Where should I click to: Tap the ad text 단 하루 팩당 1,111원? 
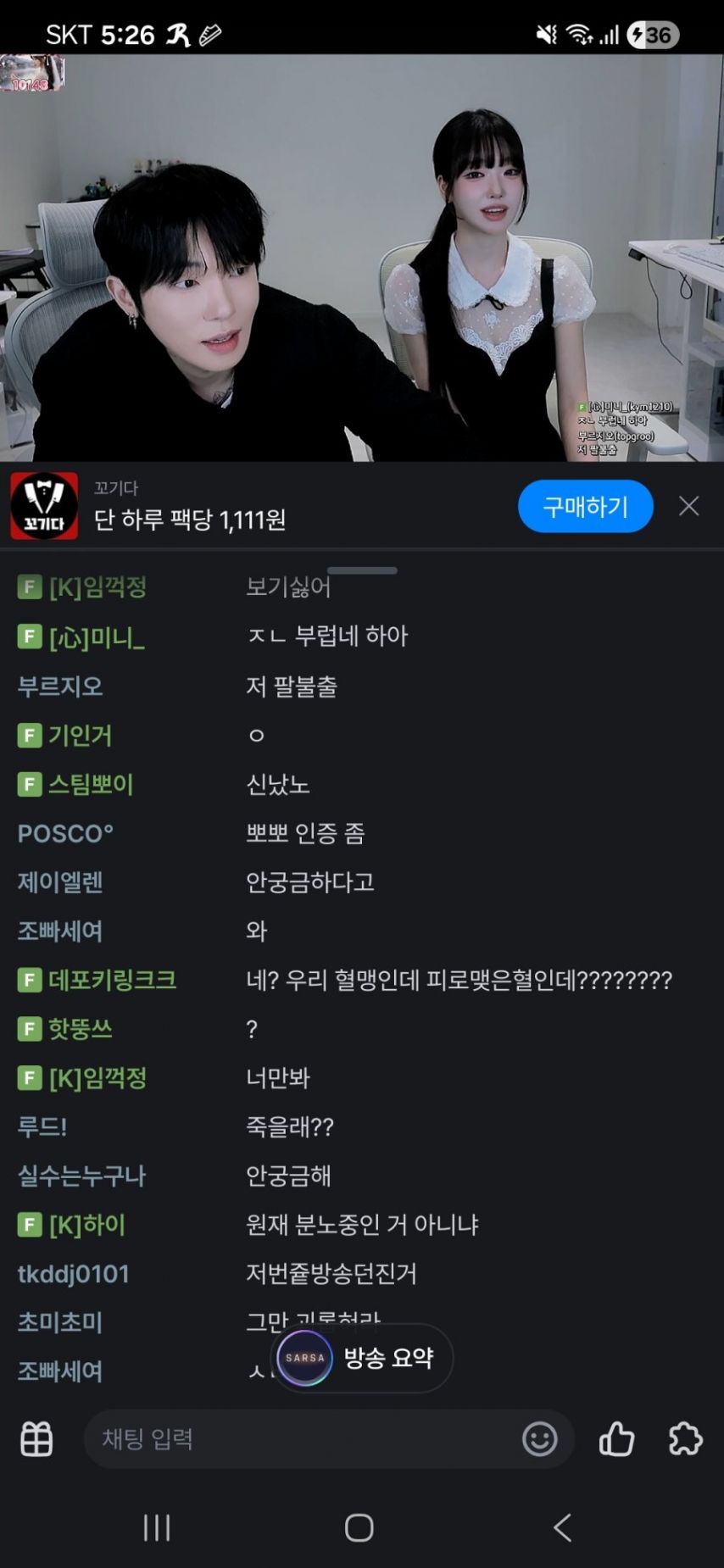click(x=190, y=520)
